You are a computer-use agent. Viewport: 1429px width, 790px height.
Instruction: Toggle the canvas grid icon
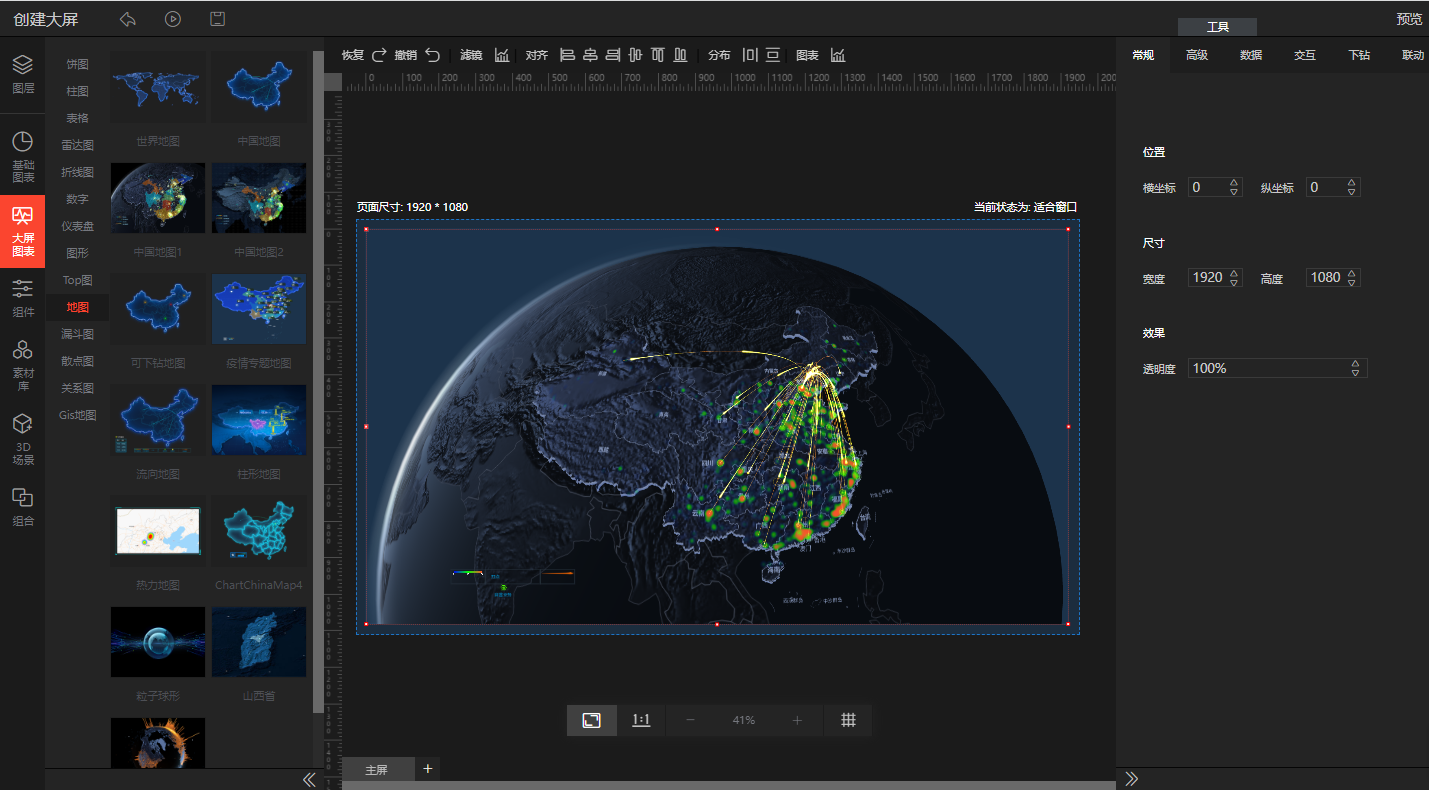click(848, 720)
